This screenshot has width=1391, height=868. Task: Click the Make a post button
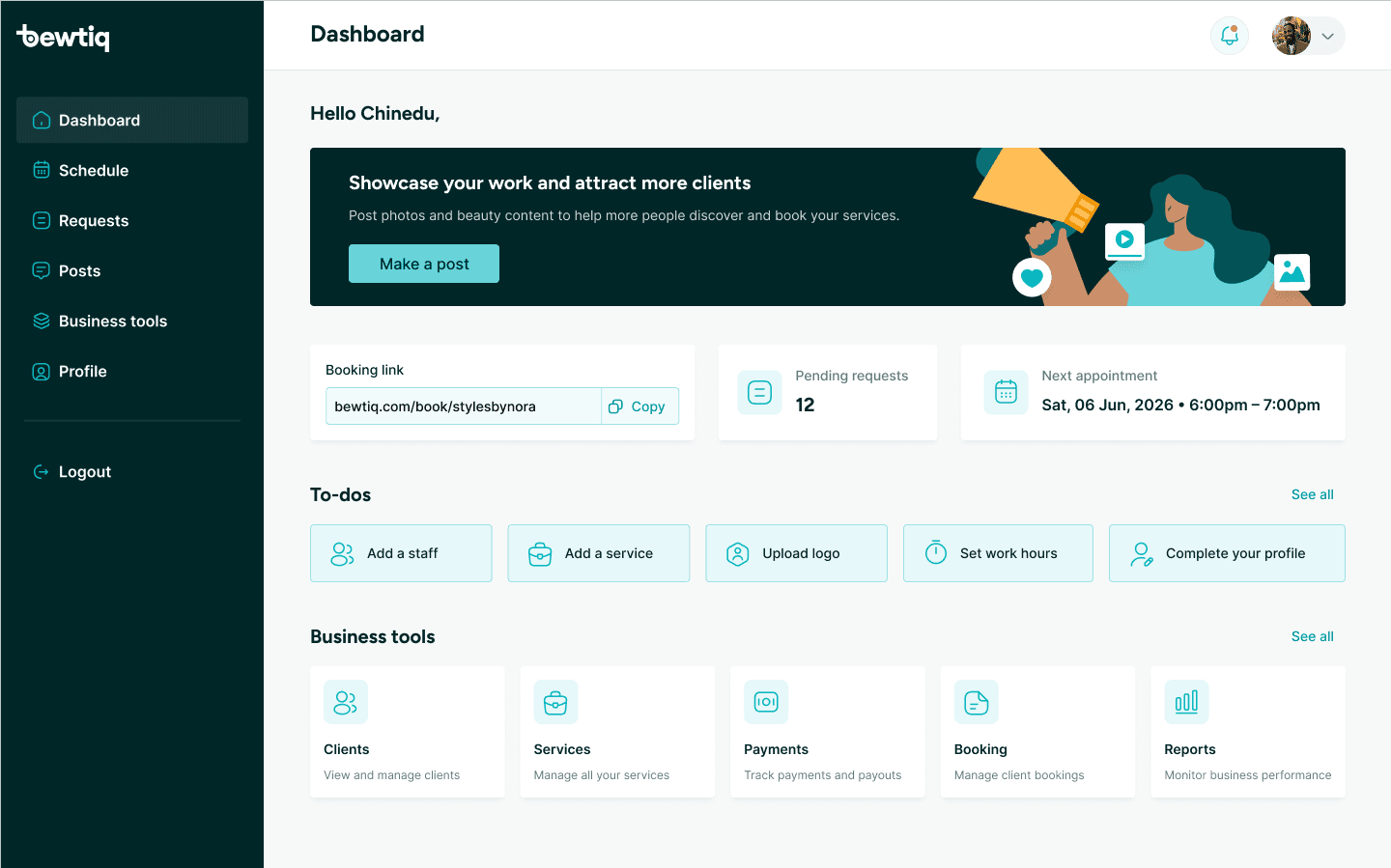(x=424, y=264)
